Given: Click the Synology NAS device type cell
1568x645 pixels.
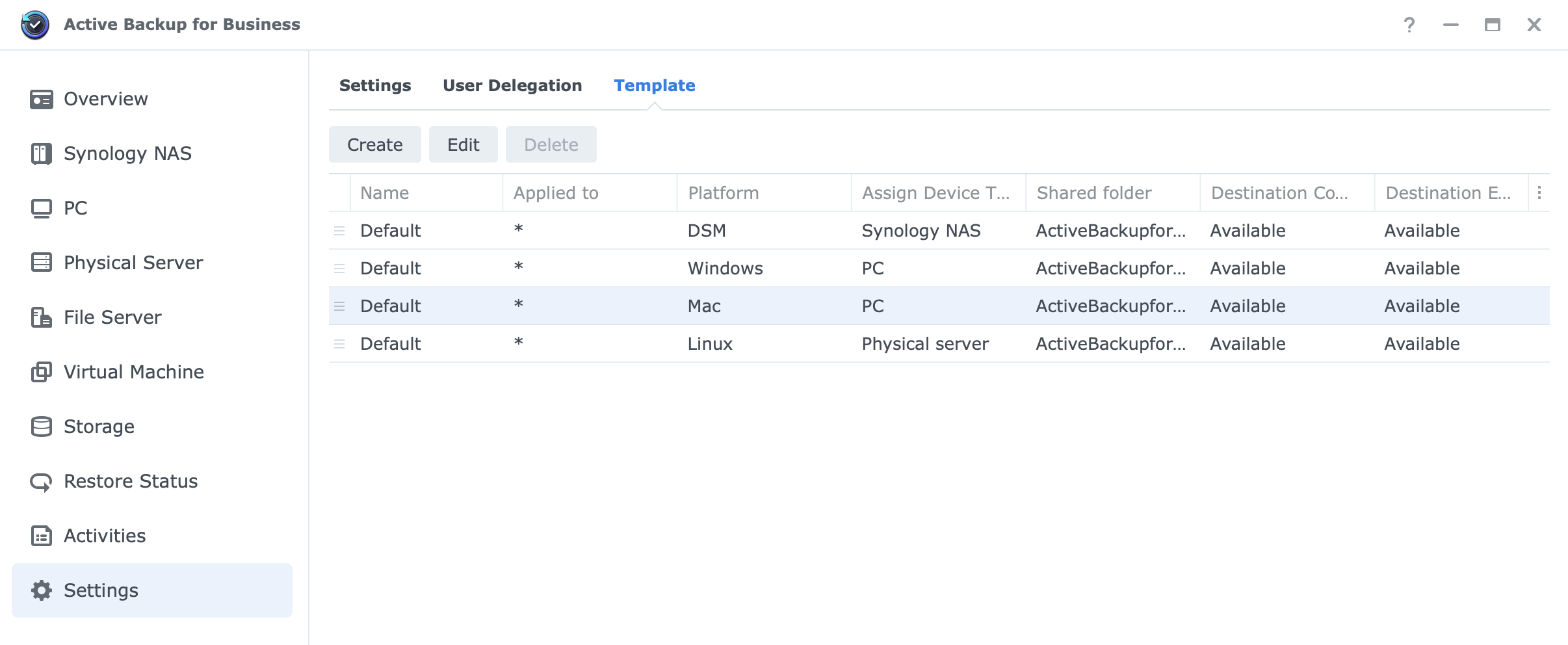Looking at the screenshot, I should click(x=921, y=231).
